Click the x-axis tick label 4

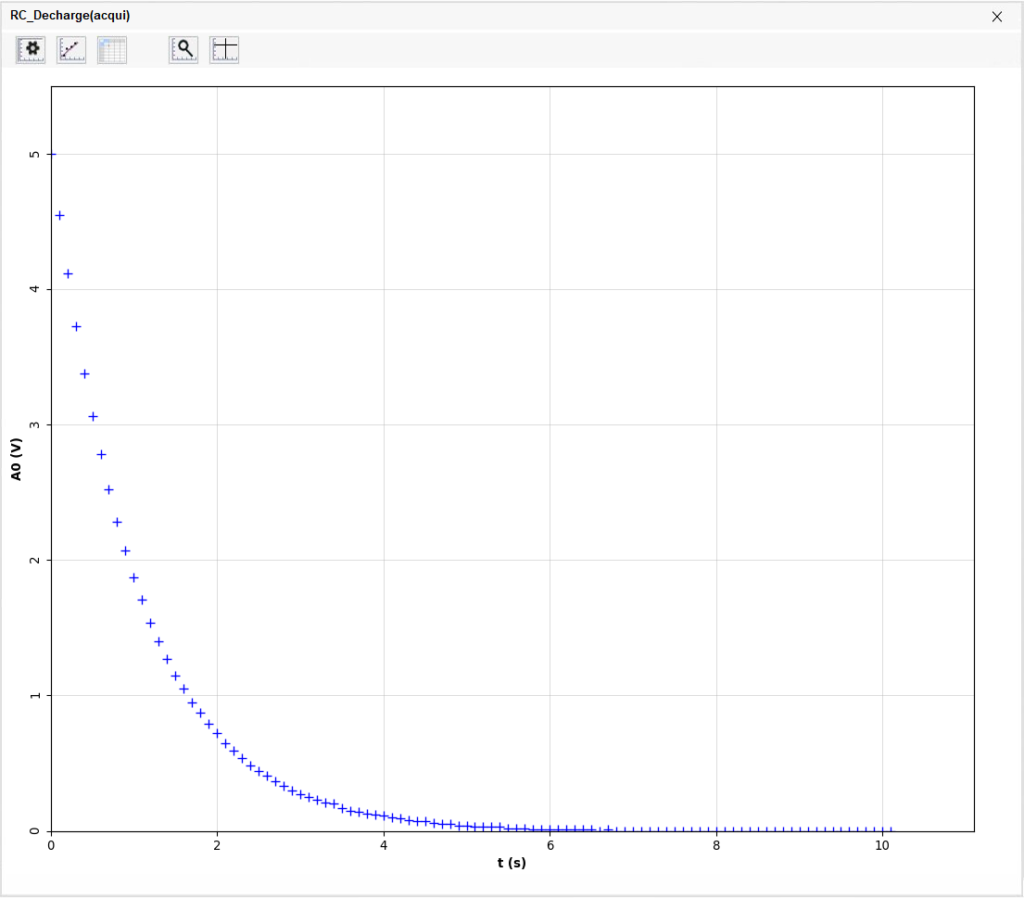[384, 845]
